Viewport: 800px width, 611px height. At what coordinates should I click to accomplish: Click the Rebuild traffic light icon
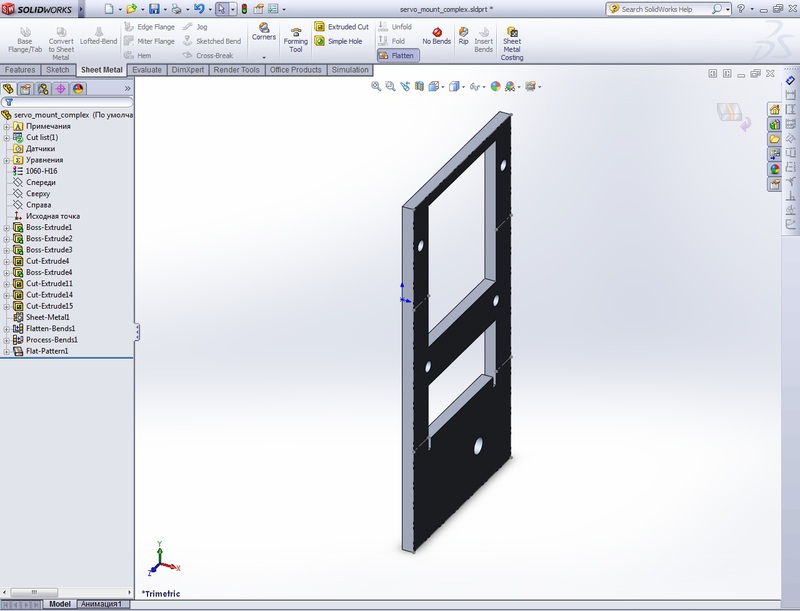pos(244,9)
